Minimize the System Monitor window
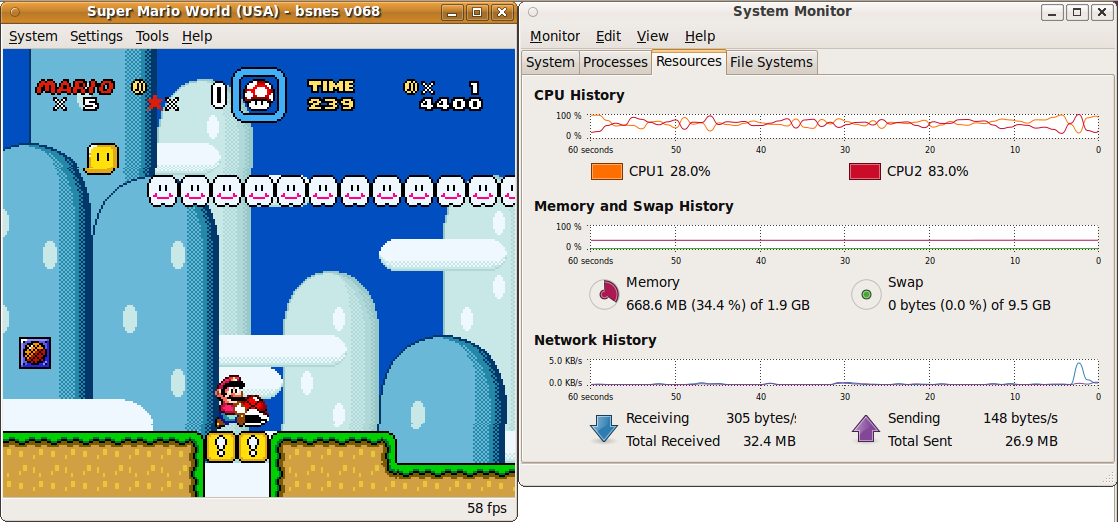This screenshot has width=1118, height=522. click(1052, 12)
